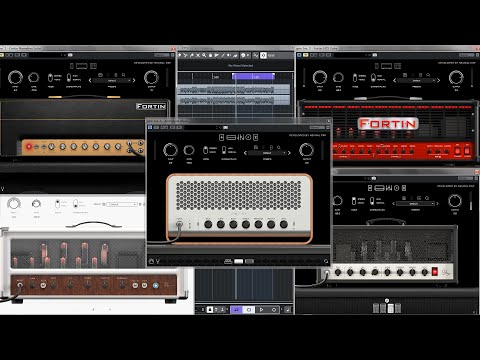480x360 pixels.
Task: Open cab section round icon in center window
Action: point(249,137)
